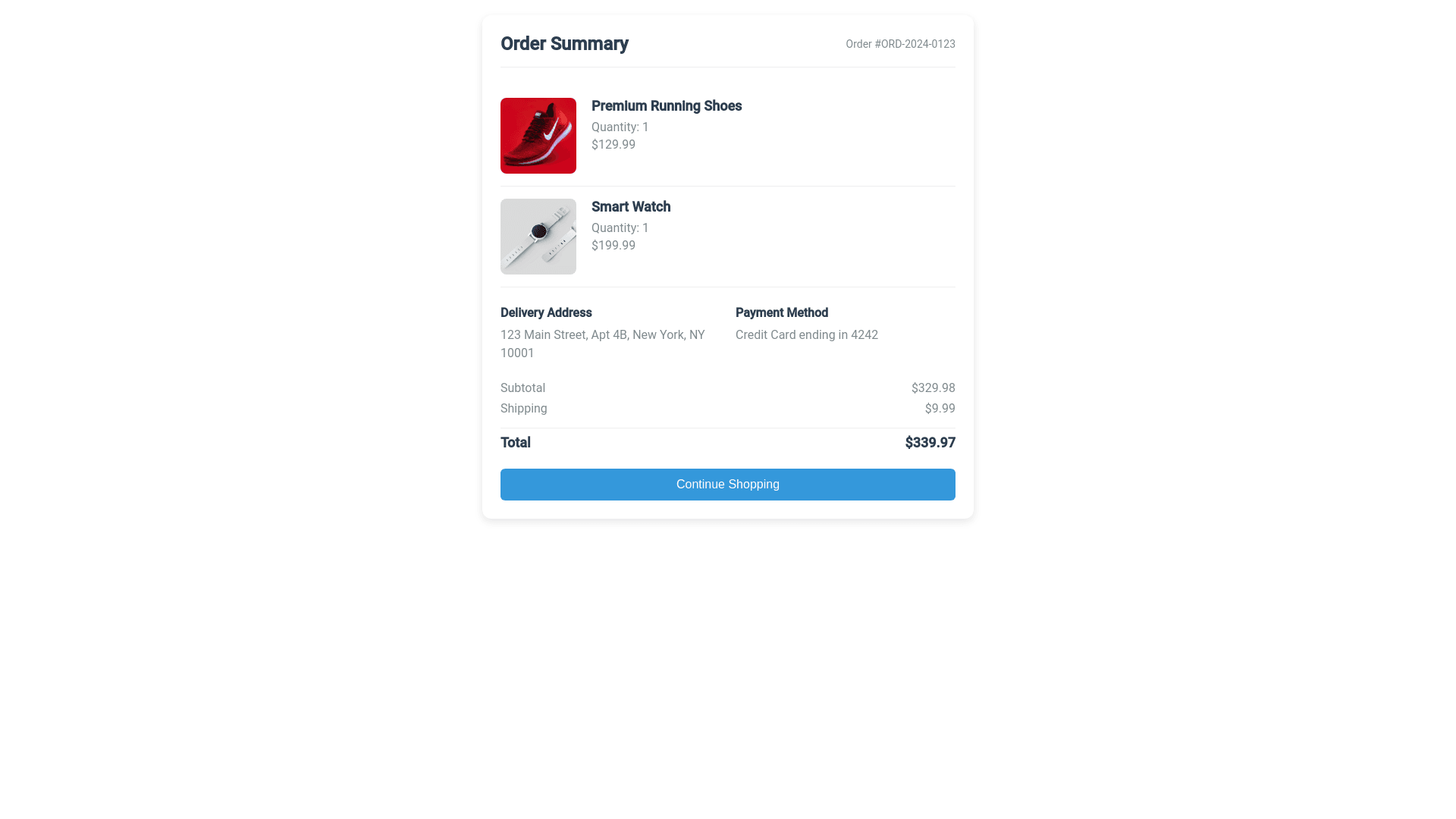Select the Smart Watch product title
This screenshot has height=819, width=1456.
tap(631, 207)
